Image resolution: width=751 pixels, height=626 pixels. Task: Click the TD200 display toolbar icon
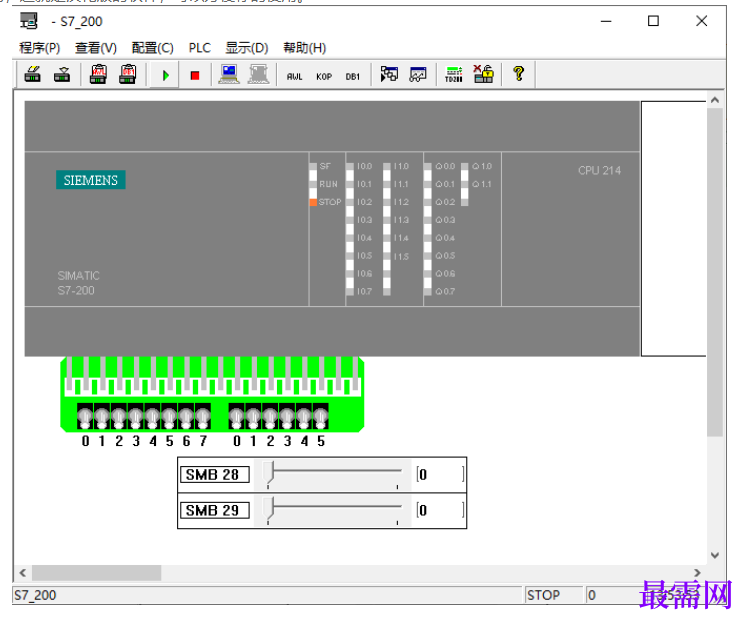pyautogui.click(x=453, y=74)
